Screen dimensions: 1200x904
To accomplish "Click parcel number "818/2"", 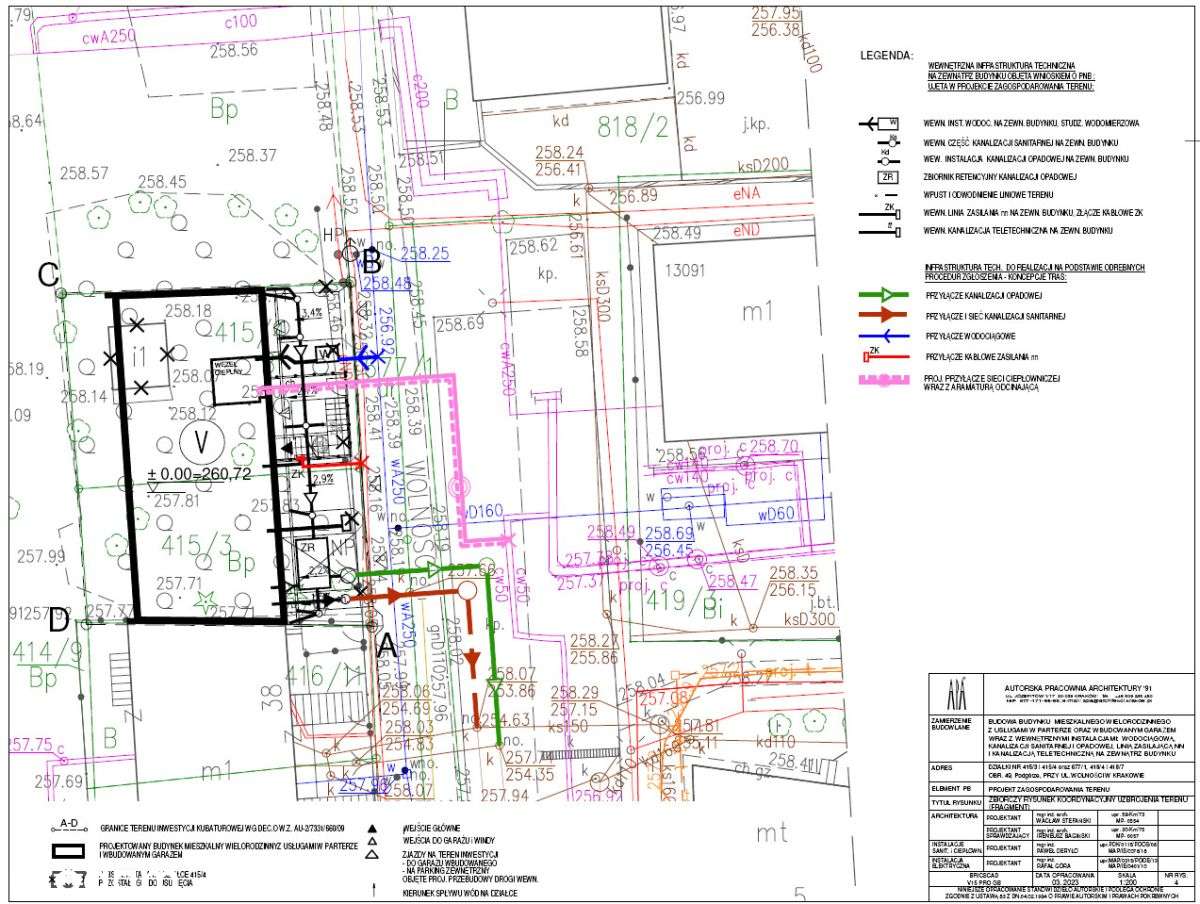I will (x=631, y=126).
